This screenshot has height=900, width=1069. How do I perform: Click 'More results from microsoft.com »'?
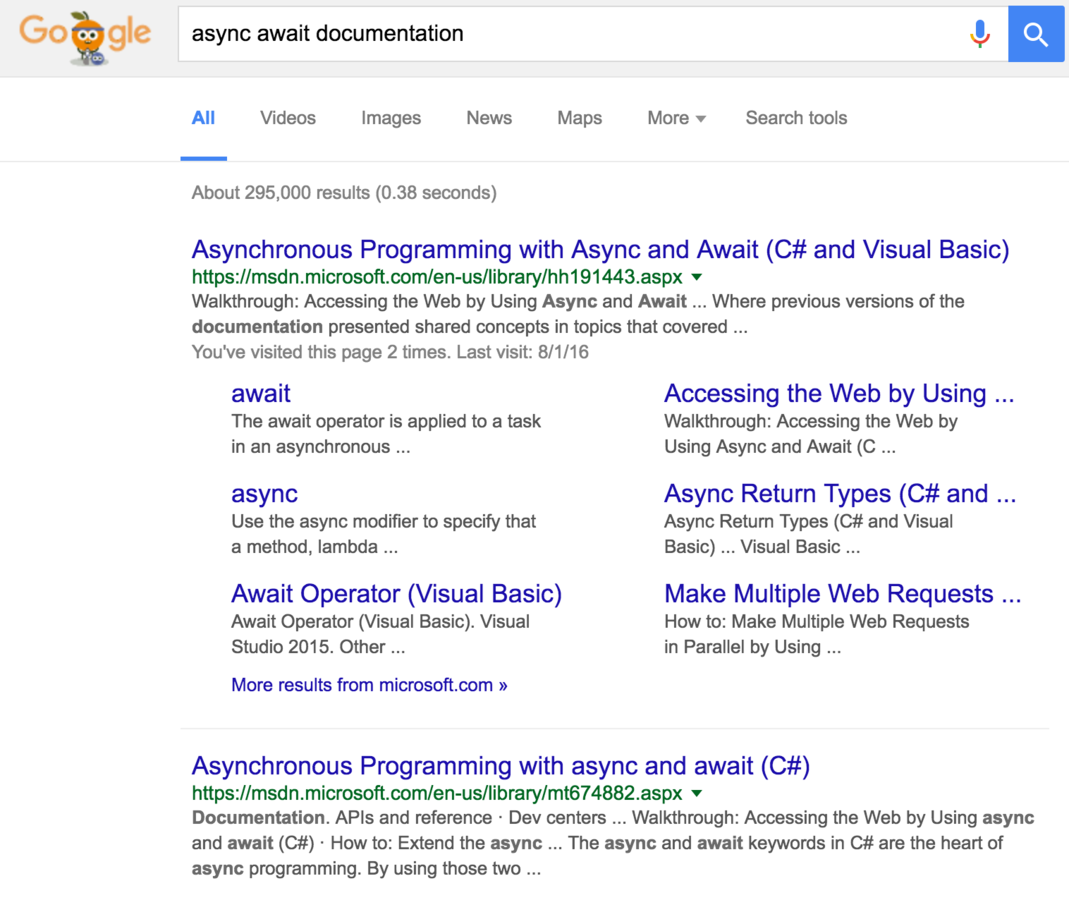(369, 685)
